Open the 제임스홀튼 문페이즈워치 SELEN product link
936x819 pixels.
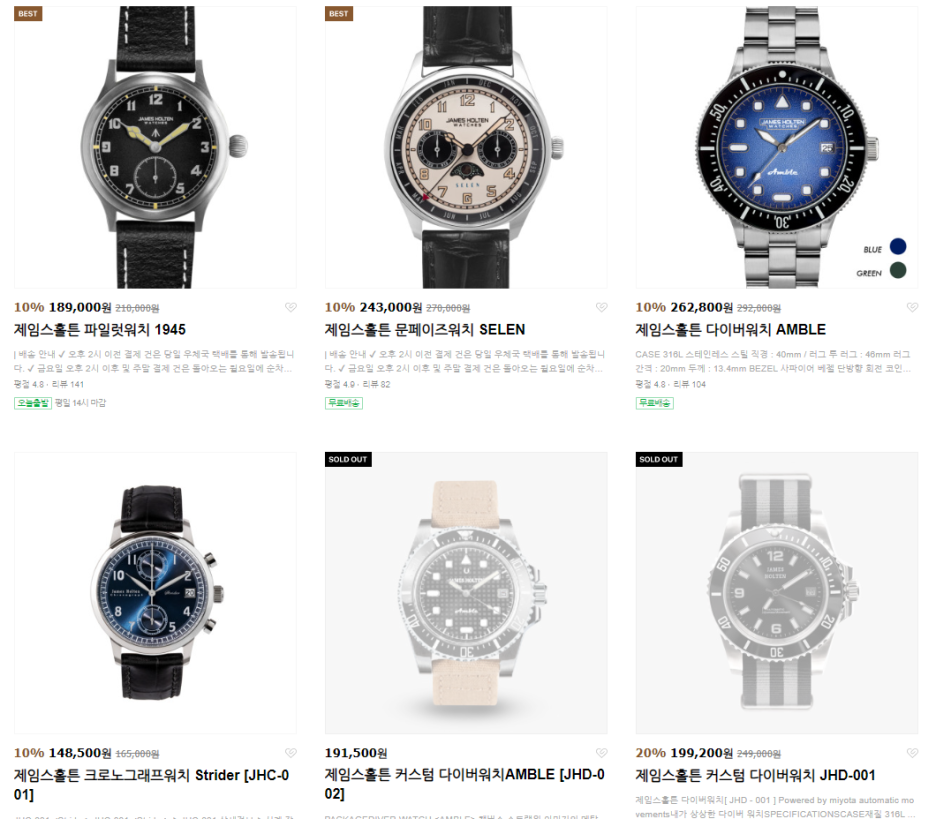pos(425,330)
